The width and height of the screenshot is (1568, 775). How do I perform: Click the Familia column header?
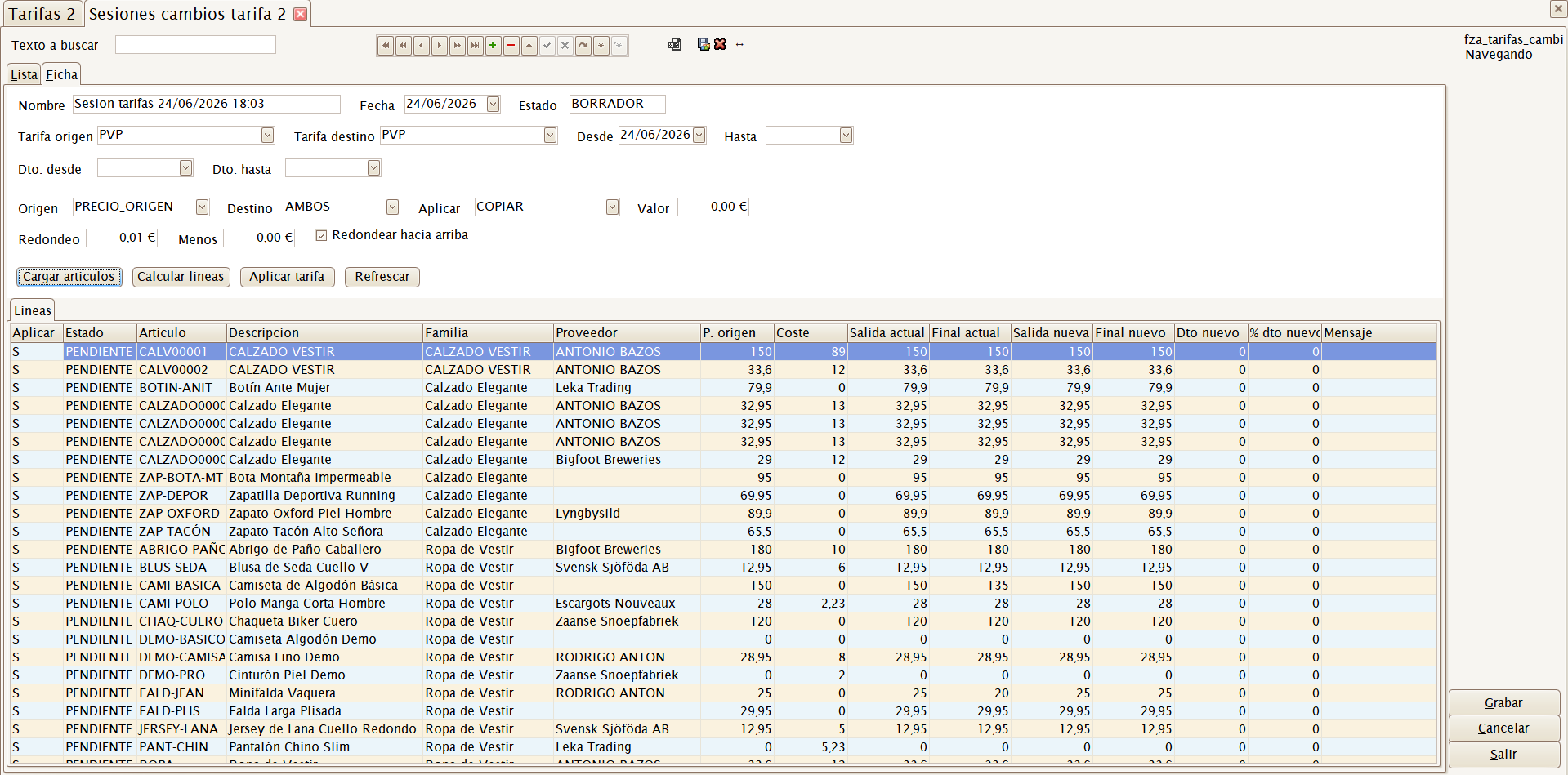click(488, 333)
